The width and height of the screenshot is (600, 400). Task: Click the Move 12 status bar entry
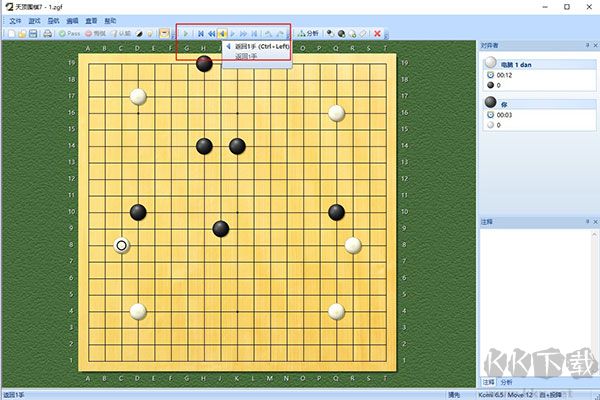[x=520, y=395]
